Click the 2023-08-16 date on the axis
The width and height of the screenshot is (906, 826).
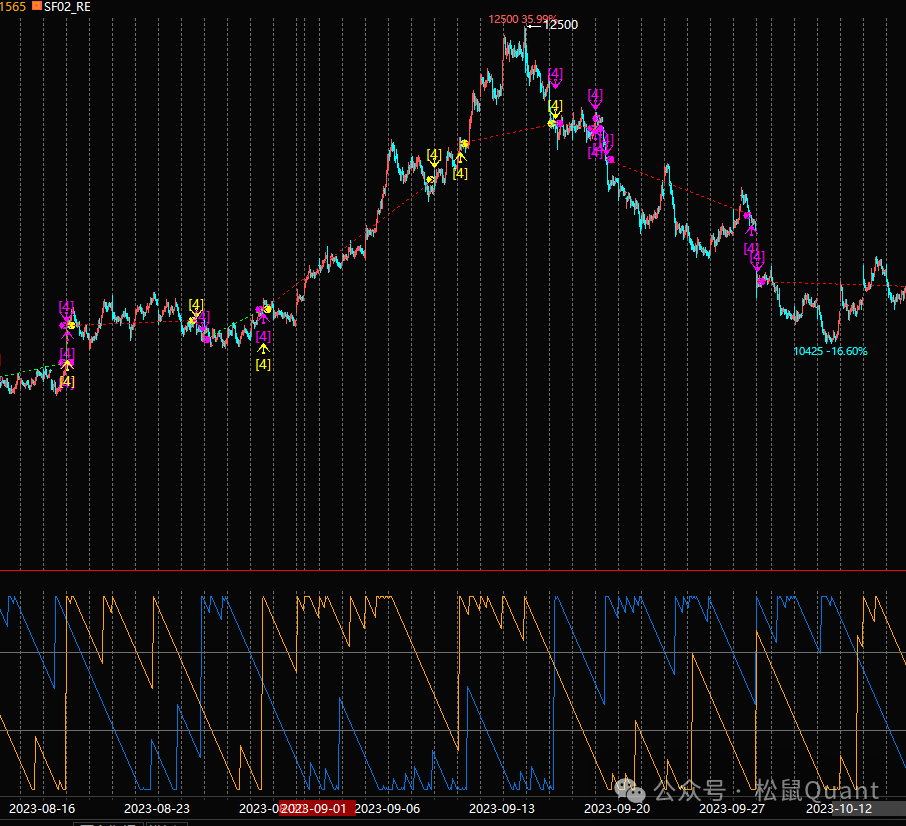tap(43, 808)
